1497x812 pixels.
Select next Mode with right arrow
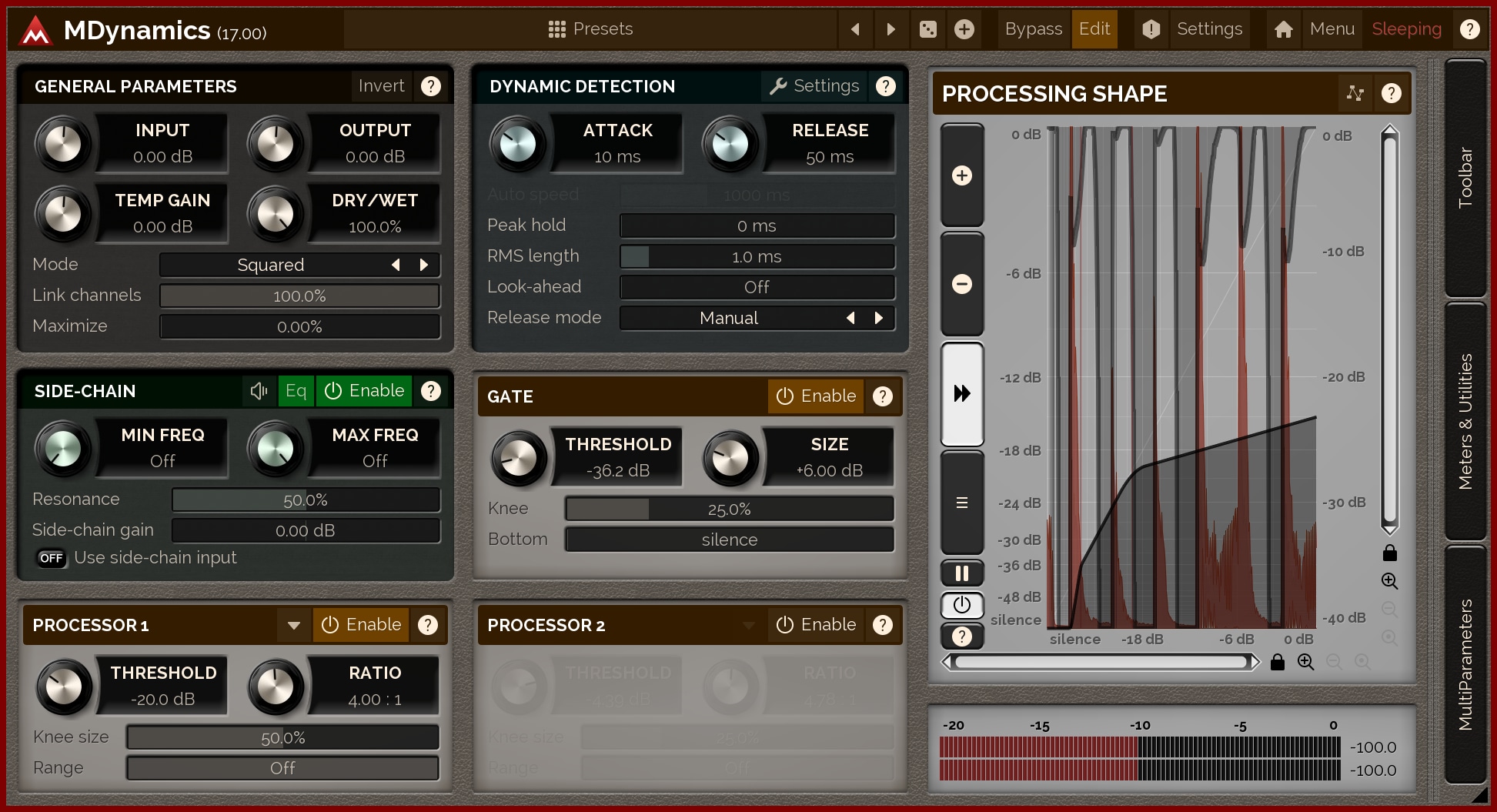(424, 265)
